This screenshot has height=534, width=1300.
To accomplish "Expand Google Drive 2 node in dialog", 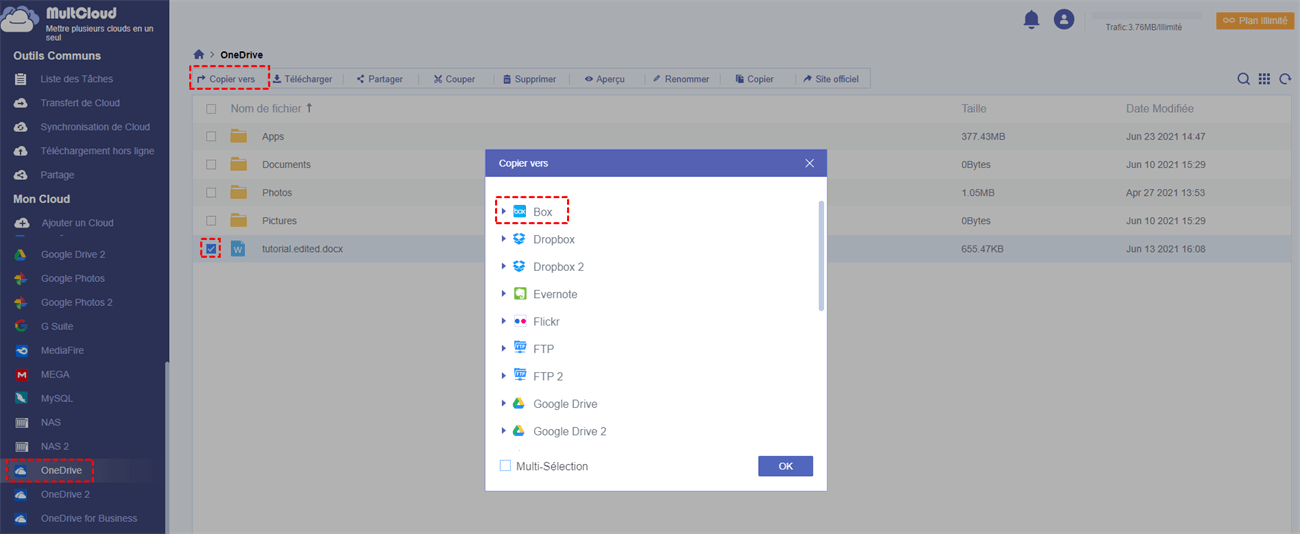I will coord(504,431).
